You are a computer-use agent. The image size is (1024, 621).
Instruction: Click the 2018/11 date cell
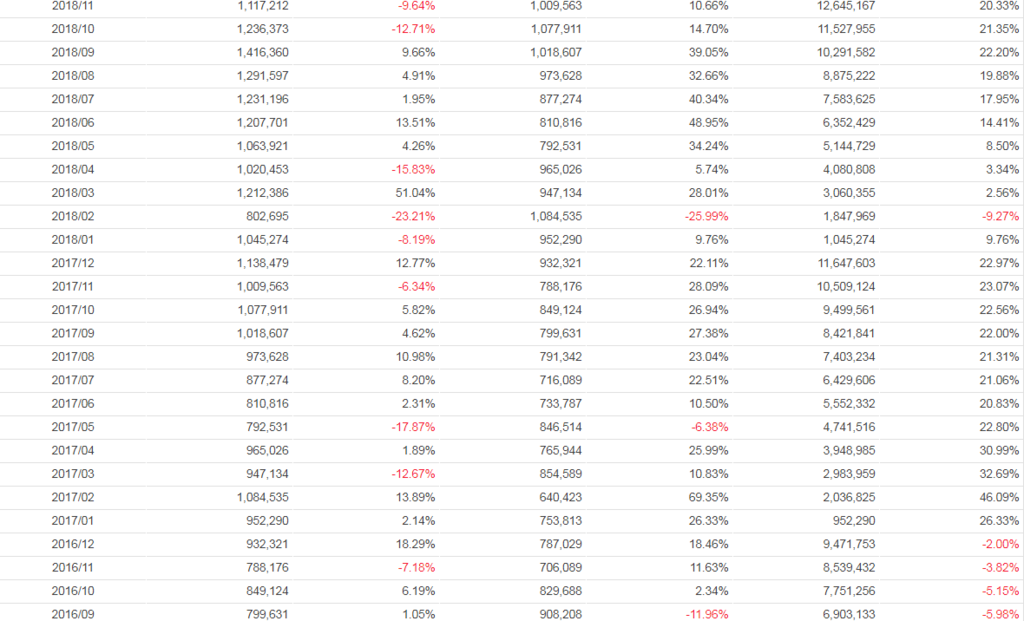point(71,6)
